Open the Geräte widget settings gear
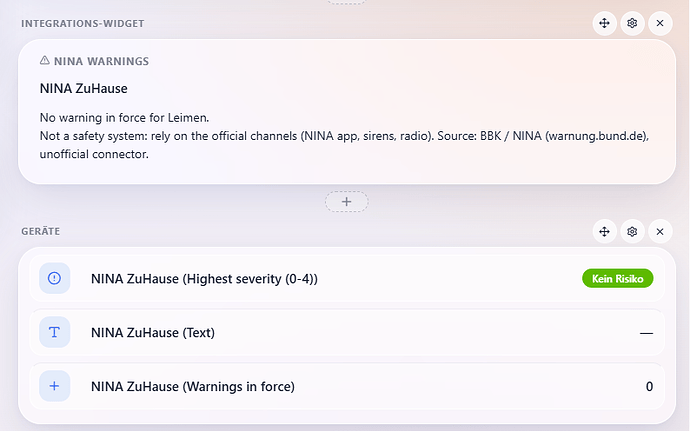Screen dimensions: 690x431 (x=632, y=231)
